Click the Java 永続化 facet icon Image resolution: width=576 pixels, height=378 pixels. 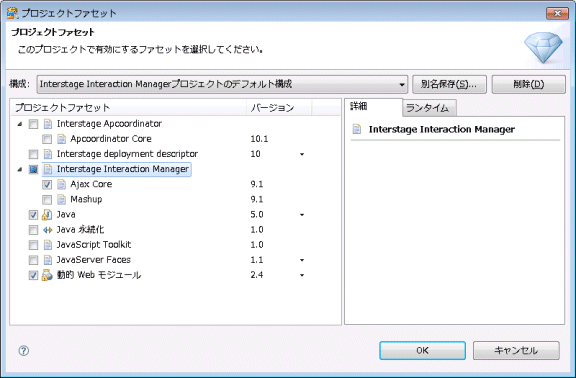coord(47,230)
